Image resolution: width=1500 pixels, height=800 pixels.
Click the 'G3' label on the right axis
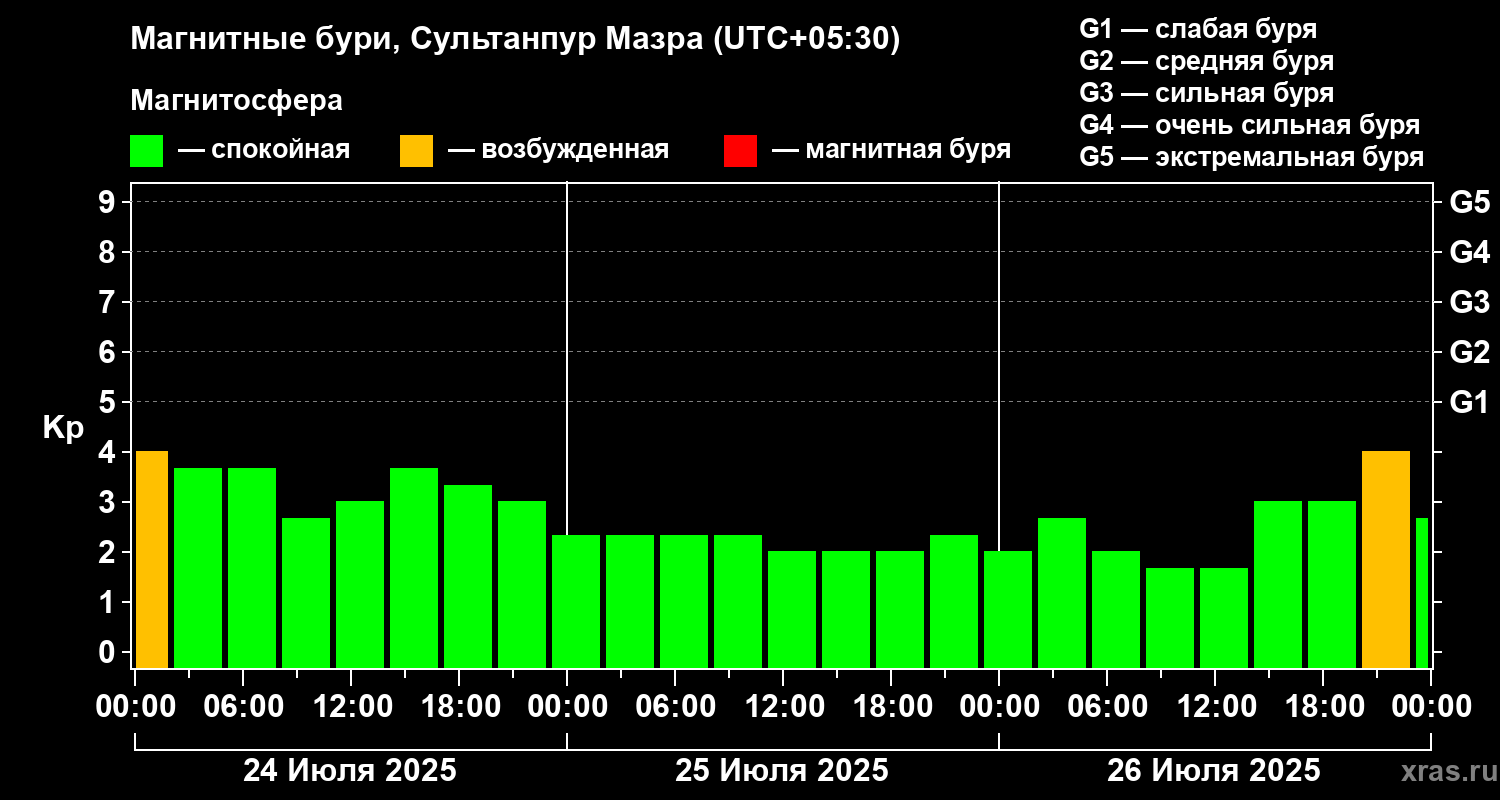1469,303
